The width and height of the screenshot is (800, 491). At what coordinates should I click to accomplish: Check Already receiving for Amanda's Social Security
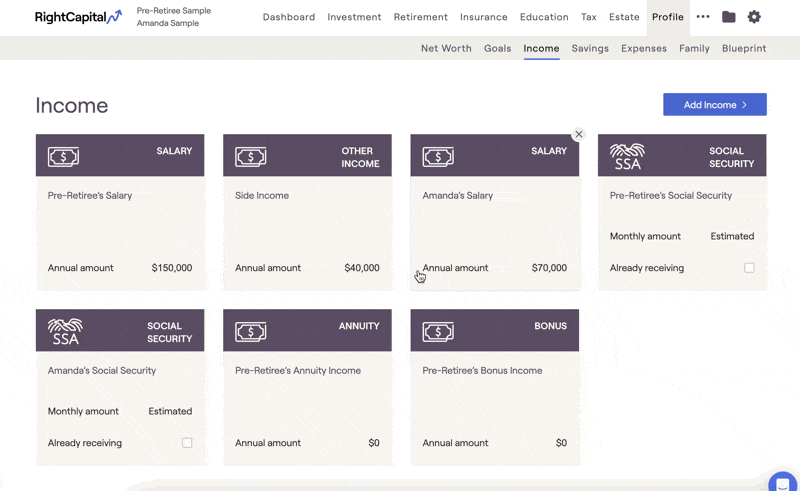187,443
